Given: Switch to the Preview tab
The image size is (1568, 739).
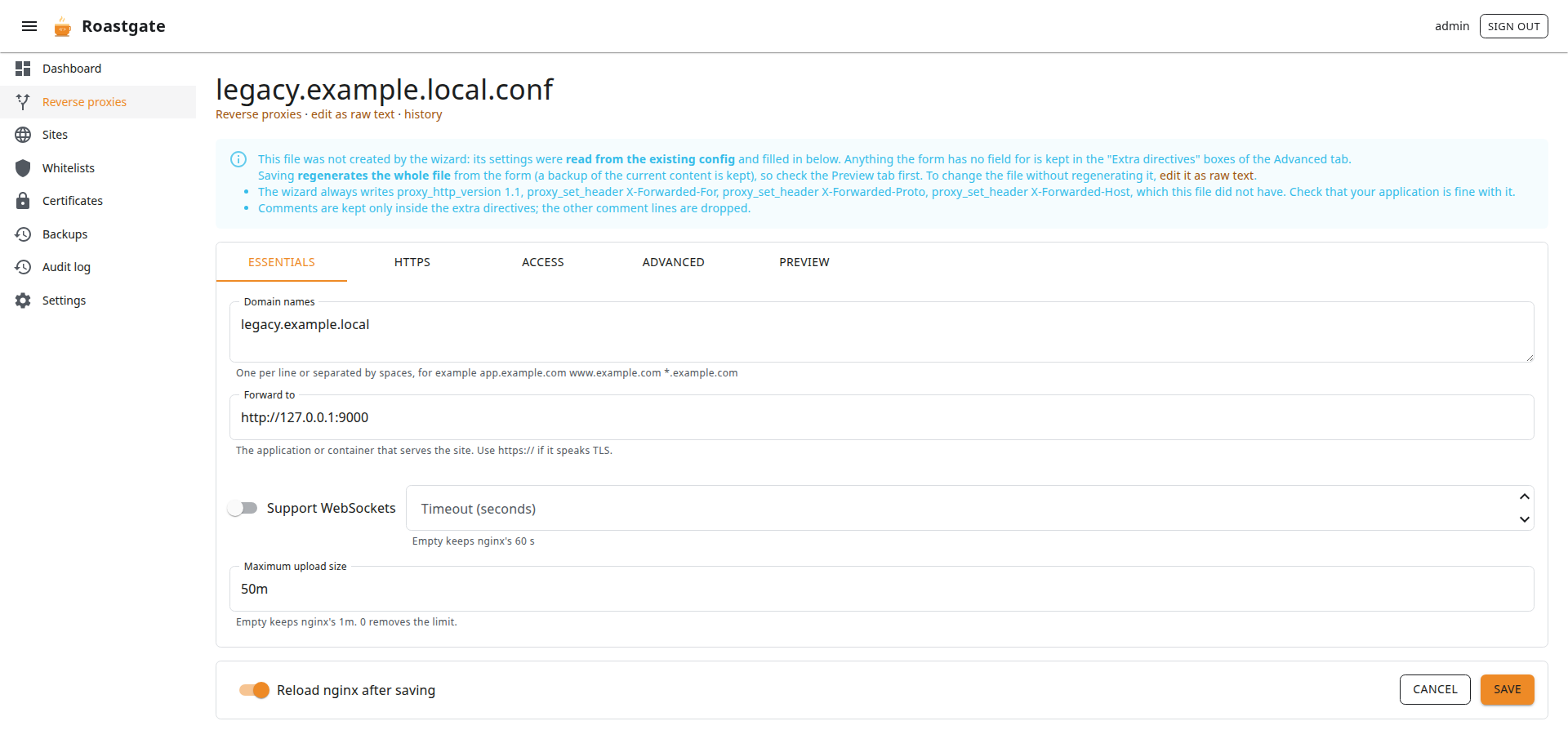Looking at the screenshot, I should (x=804, y=262).
